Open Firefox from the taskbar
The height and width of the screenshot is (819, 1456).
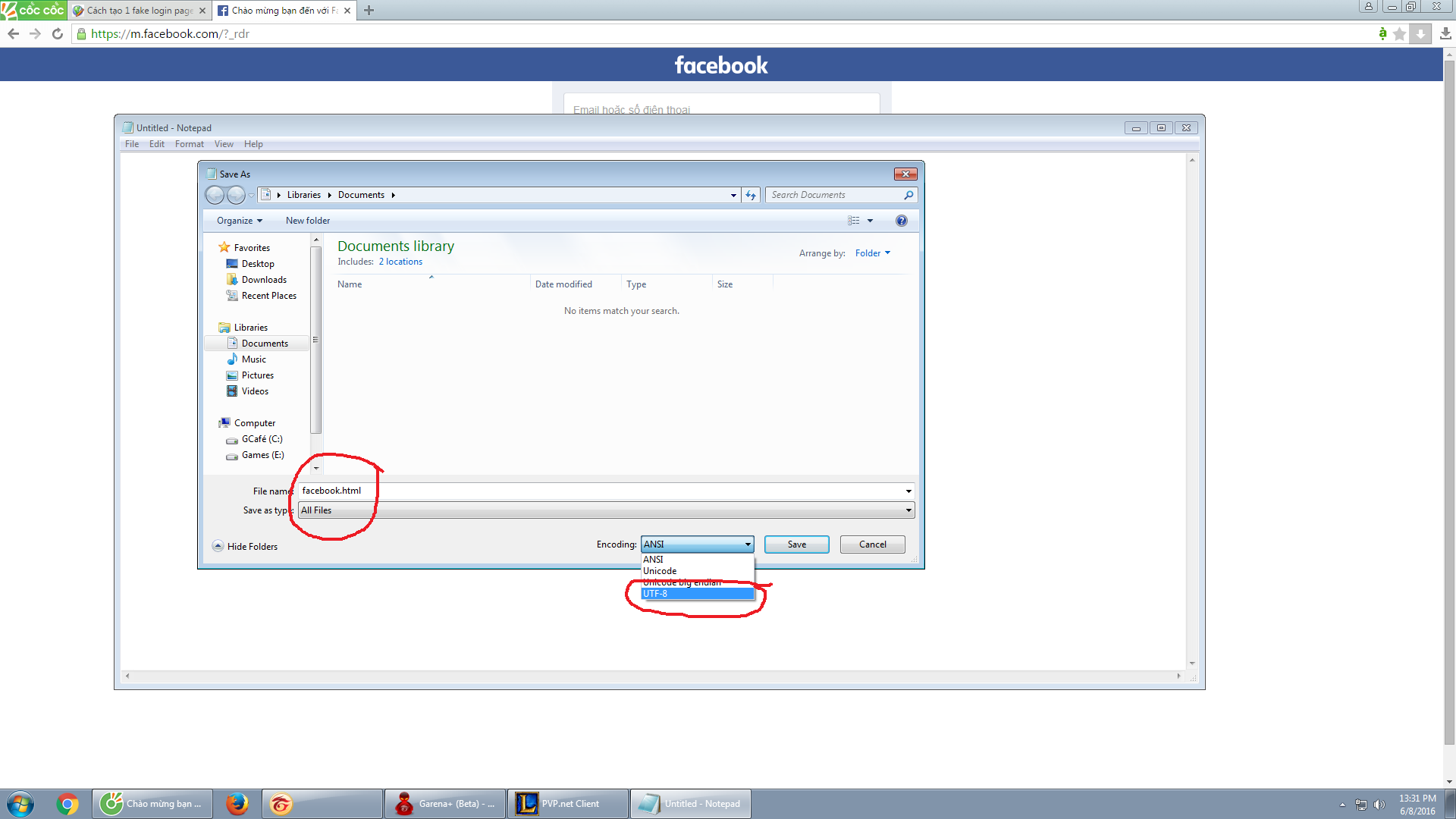[x=237, y=804]
